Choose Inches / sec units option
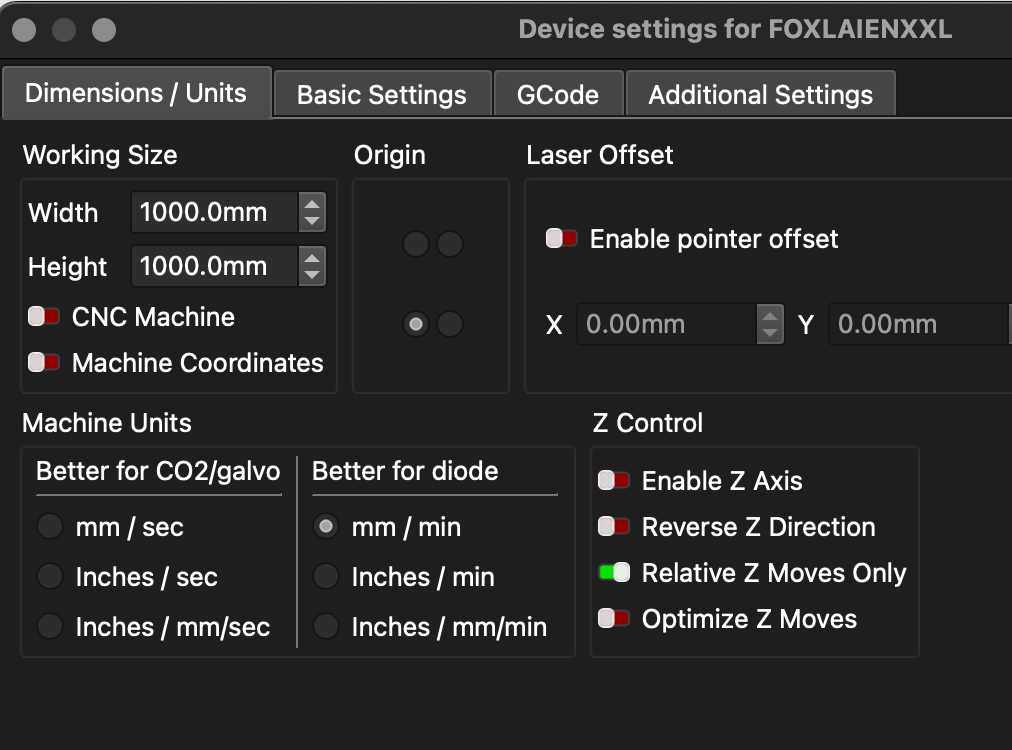Image resolution: width=1012 pixels, height=750 pixels. tap(50, 577)
